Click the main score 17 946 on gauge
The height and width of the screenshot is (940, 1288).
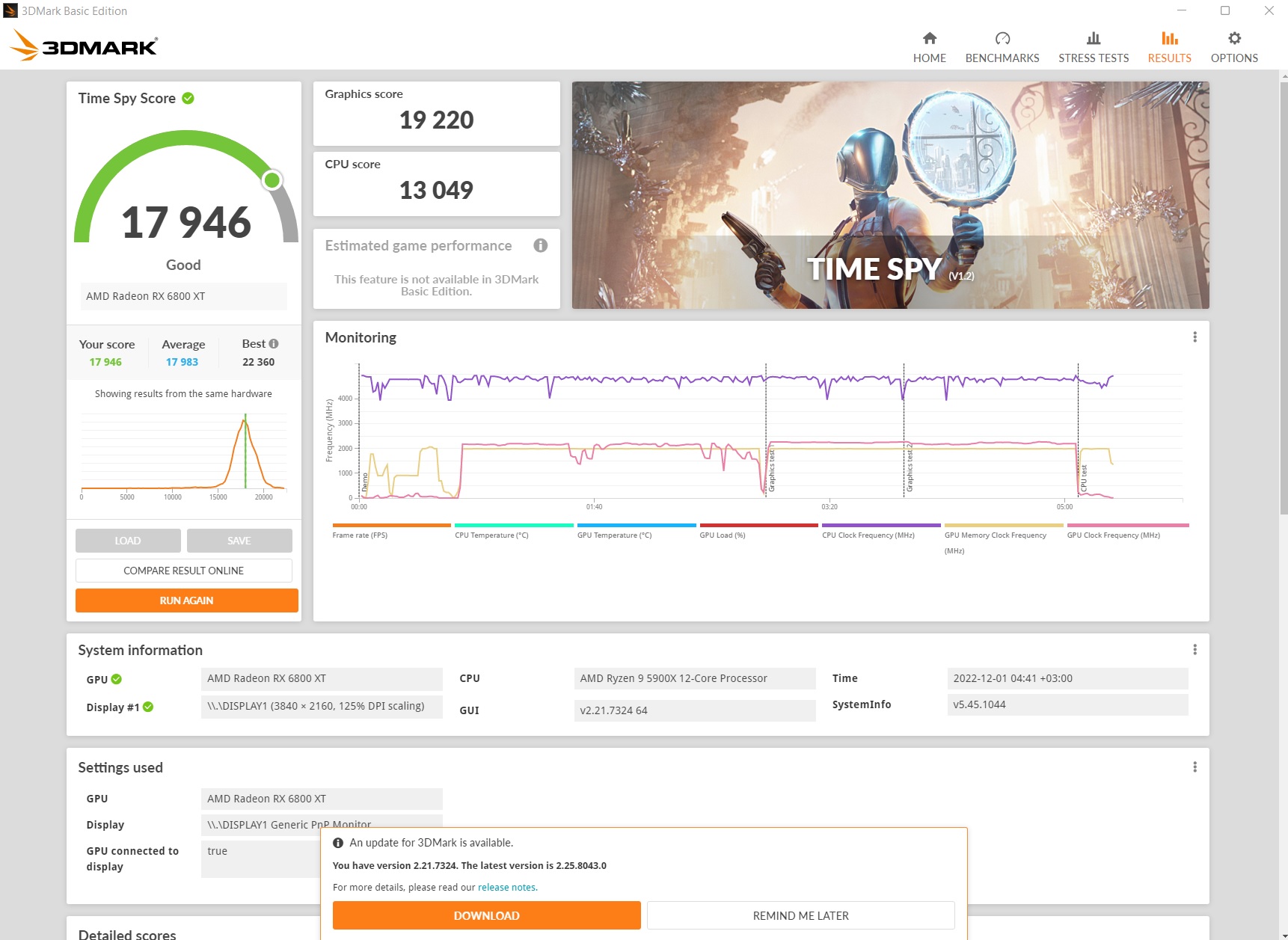click(x=186, y=222)
